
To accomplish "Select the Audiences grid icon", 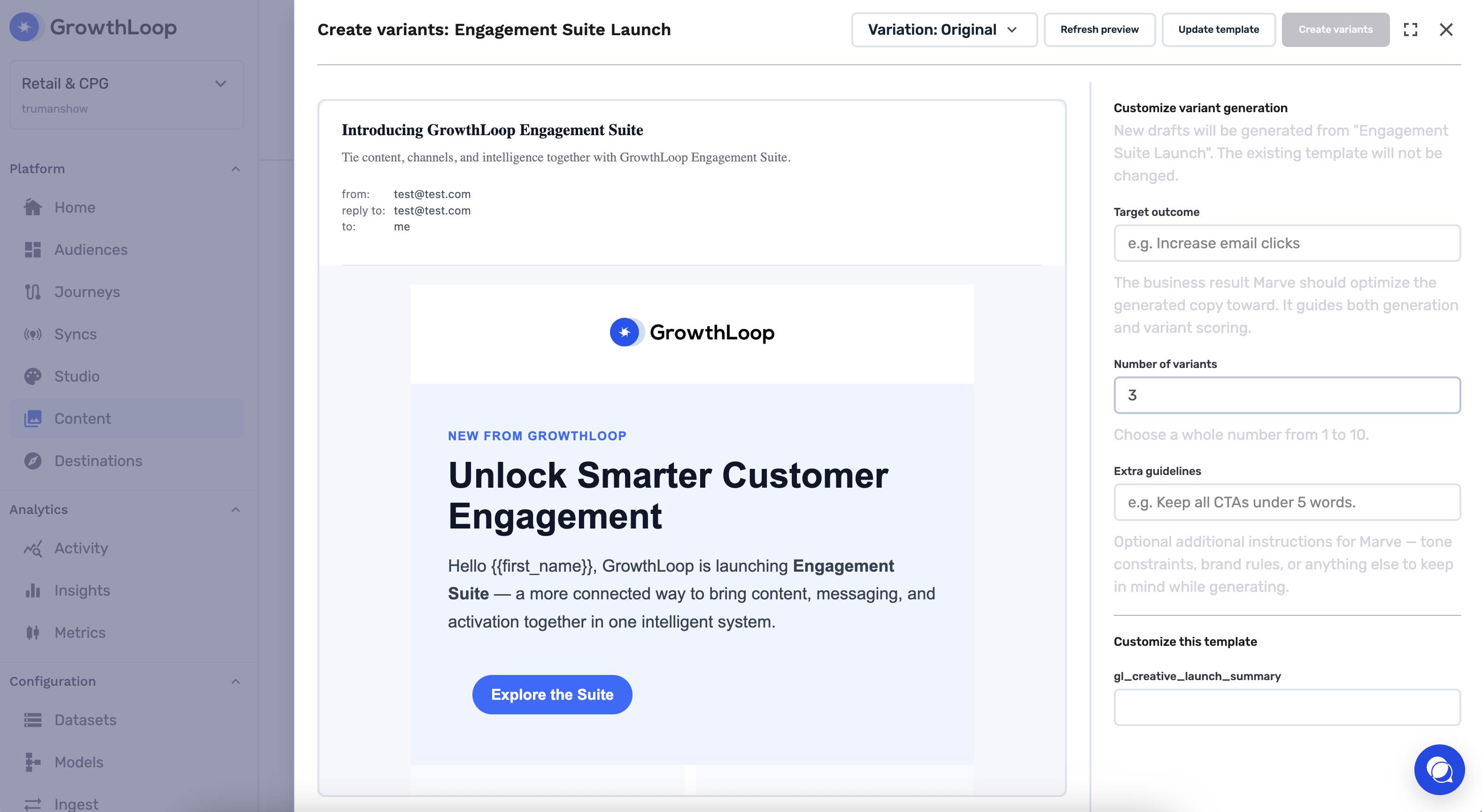I will [33, 250].
